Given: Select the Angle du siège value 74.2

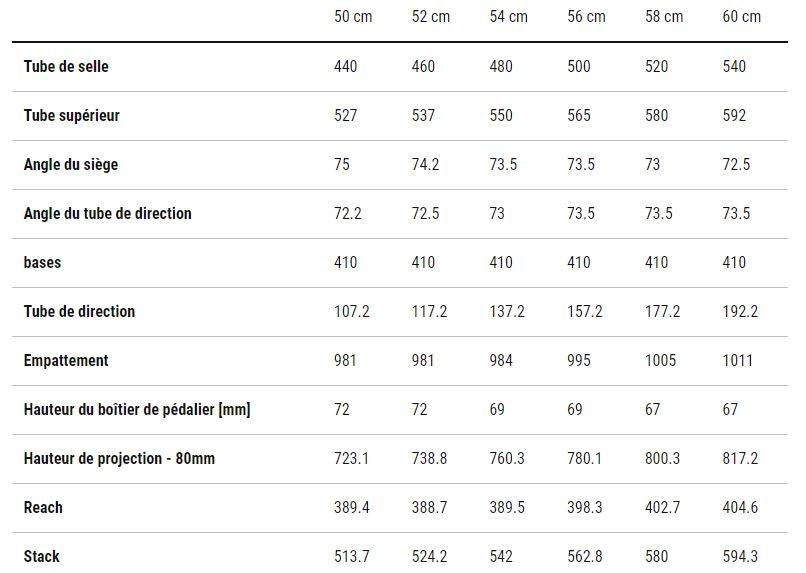Looking at the screenshot, I should (425, 165).
